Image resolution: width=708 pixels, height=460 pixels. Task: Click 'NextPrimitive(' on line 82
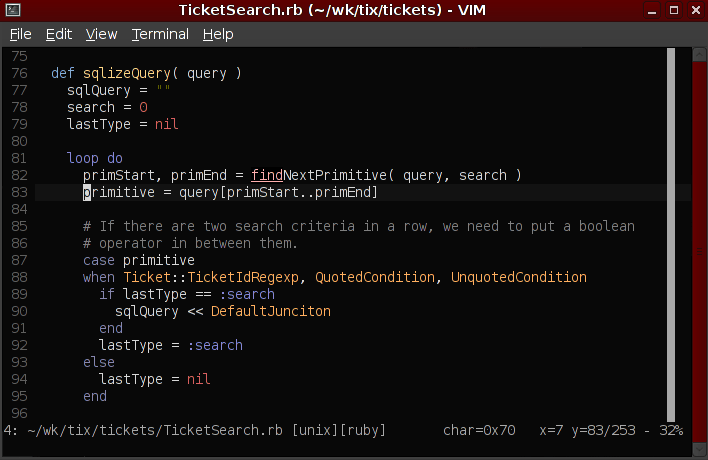coord(339,175)
